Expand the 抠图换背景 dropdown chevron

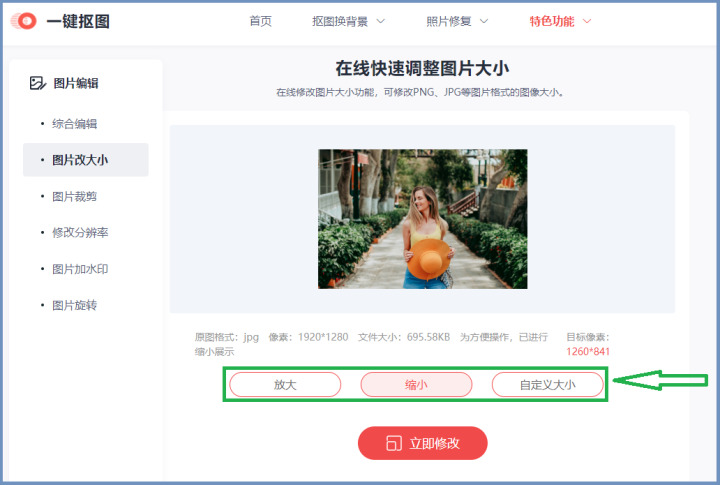[x=381, y=21]
